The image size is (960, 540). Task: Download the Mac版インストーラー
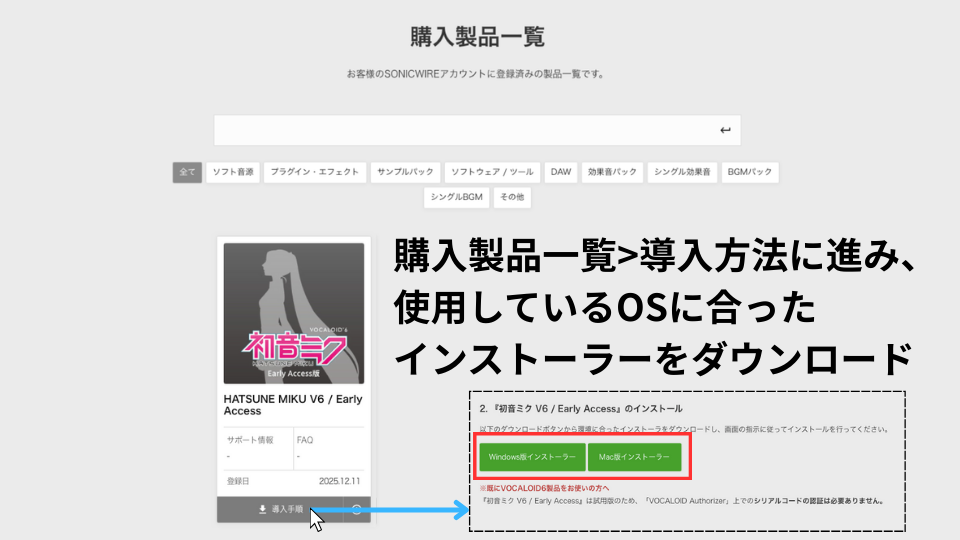coord(634,457)
